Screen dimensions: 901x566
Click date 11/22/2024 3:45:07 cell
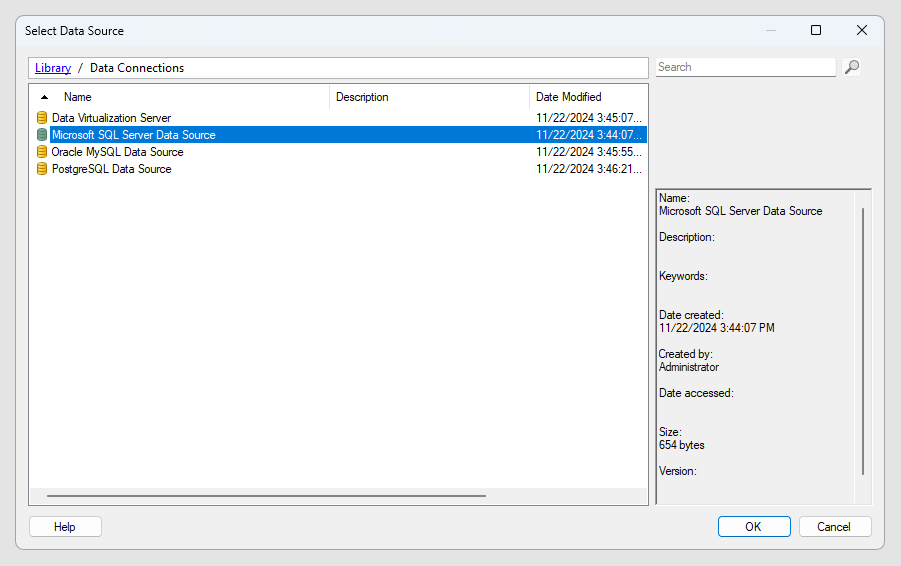pos(588,118)
